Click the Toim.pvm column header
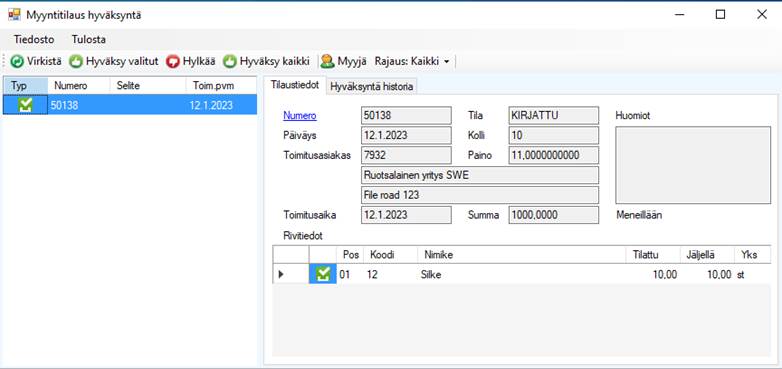 click(x=221, y=86)
